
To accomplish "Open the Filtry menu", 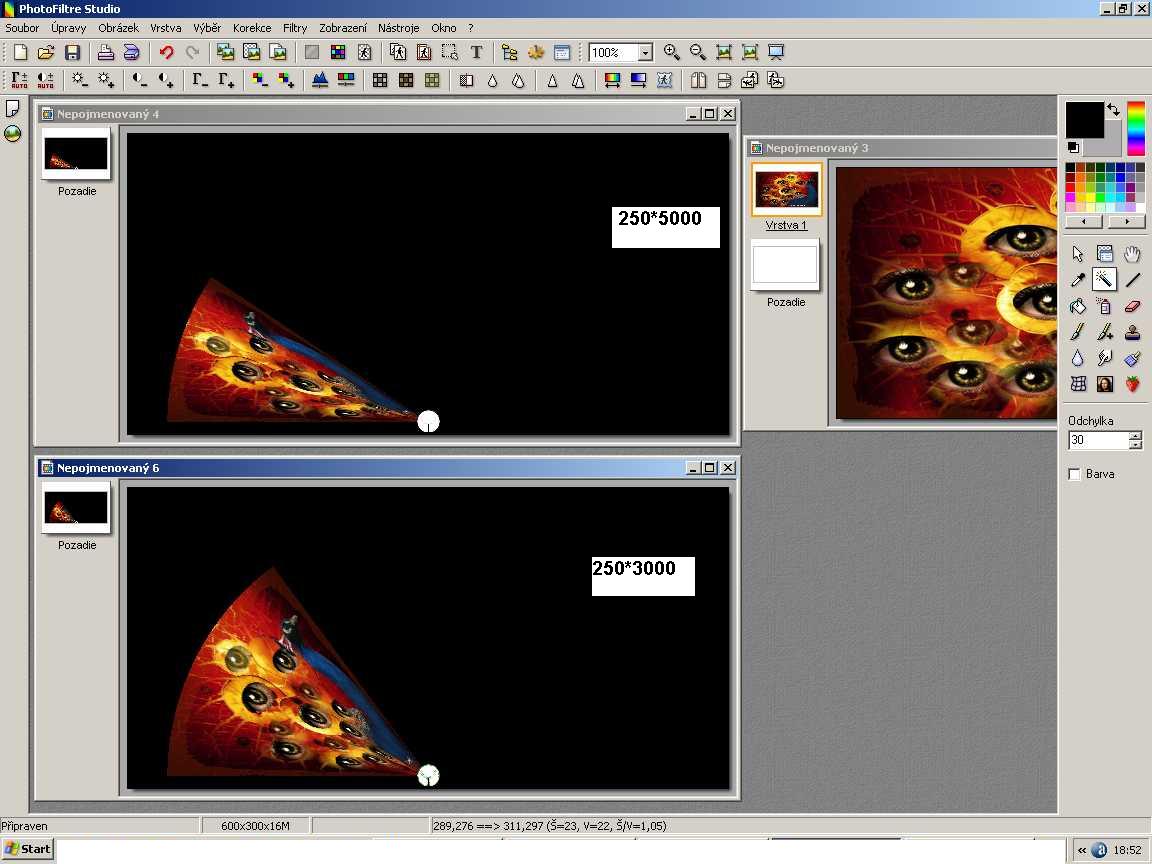I will point(295,28).
